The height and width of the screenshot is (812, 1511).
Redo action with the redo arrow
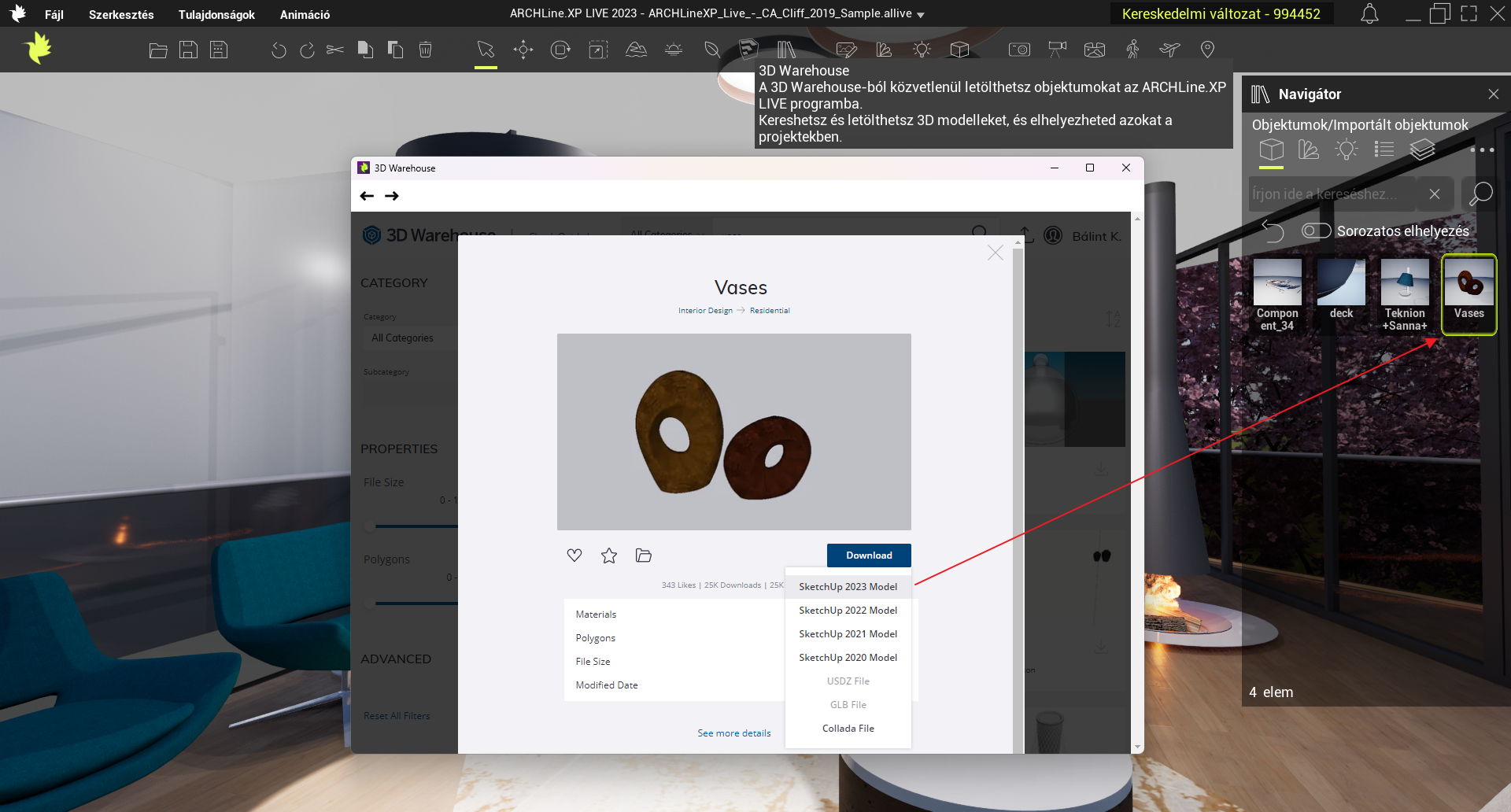(307, 50)
